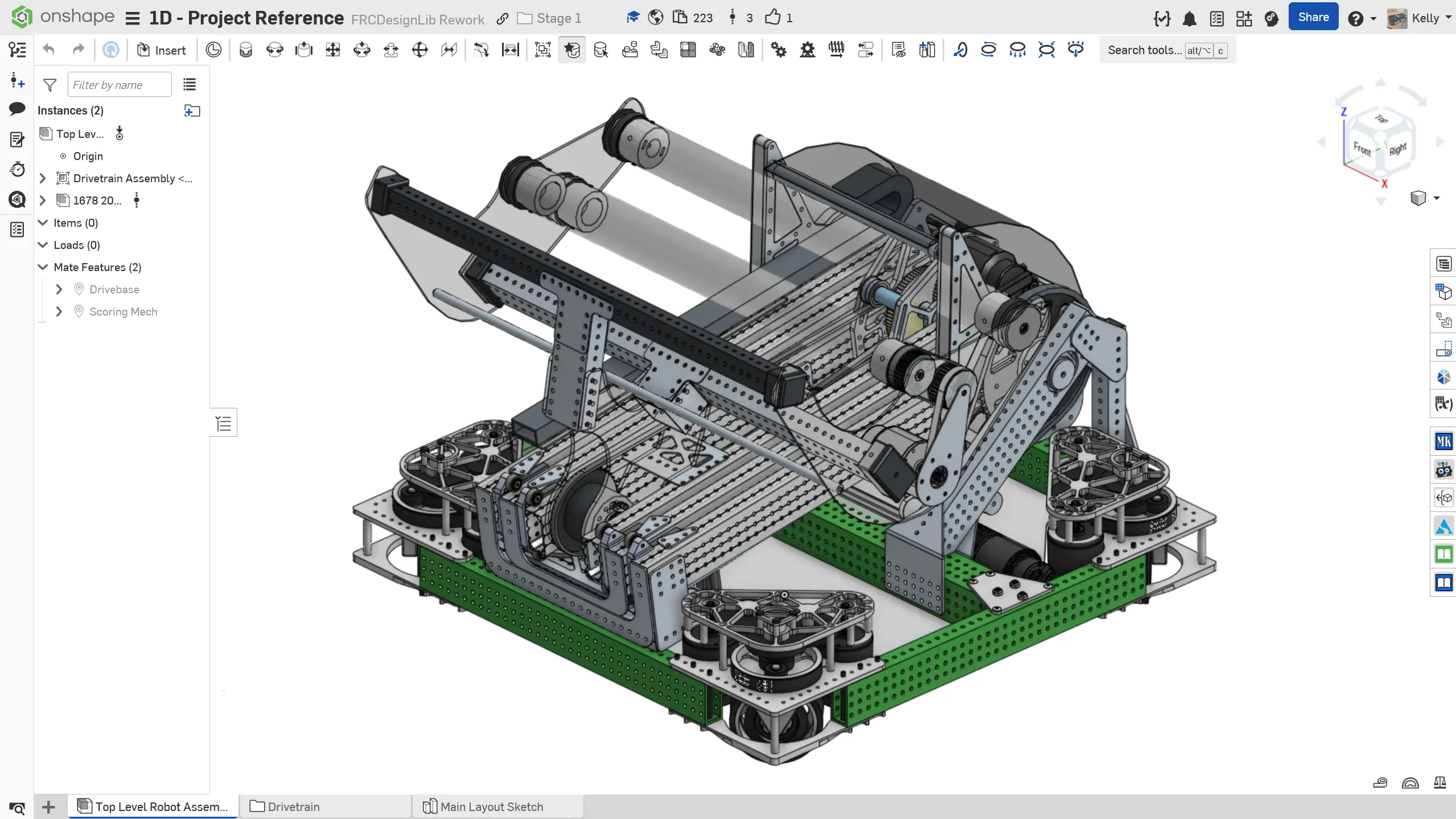Open the filter funnel icon
Image resolution: width=1456 pixels, height=819 pixels.
50,85
